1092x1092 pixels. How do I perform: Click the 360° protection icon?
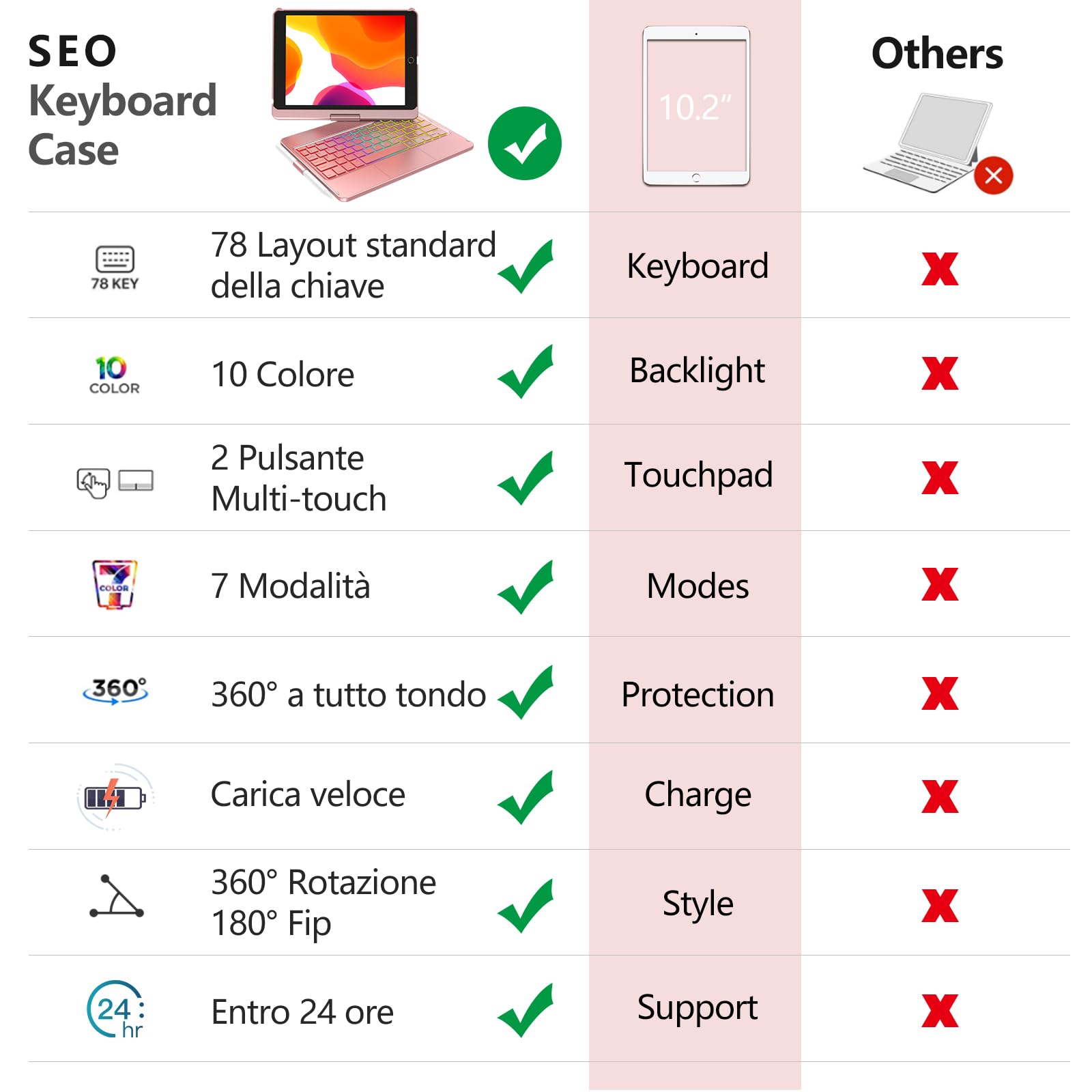pyautogui.click(x=115, y=691)
